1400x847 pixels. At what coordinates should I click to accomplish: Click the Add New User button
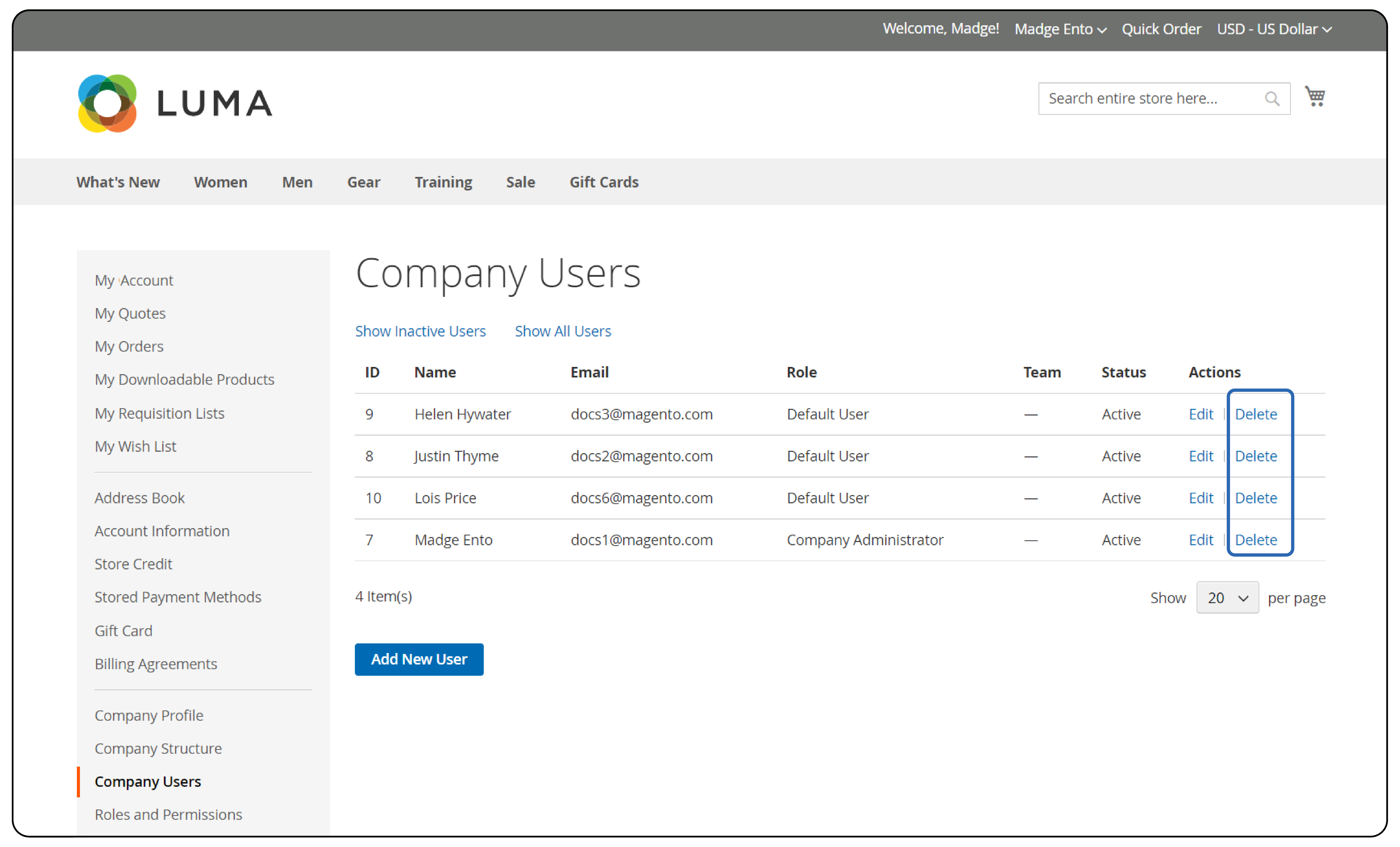(x=419, y=660)
